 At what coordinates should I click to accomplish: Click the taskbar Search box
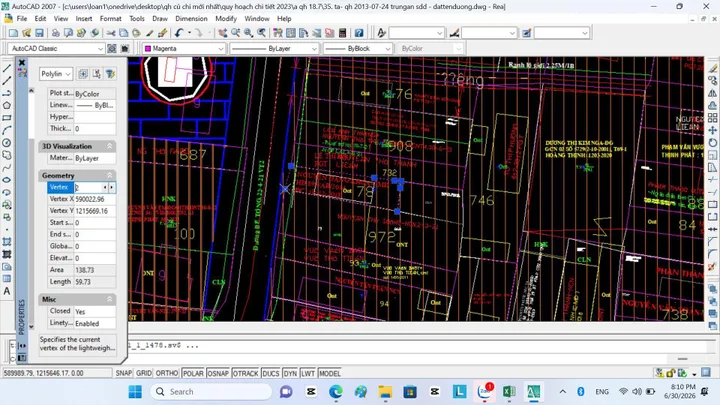211,392
